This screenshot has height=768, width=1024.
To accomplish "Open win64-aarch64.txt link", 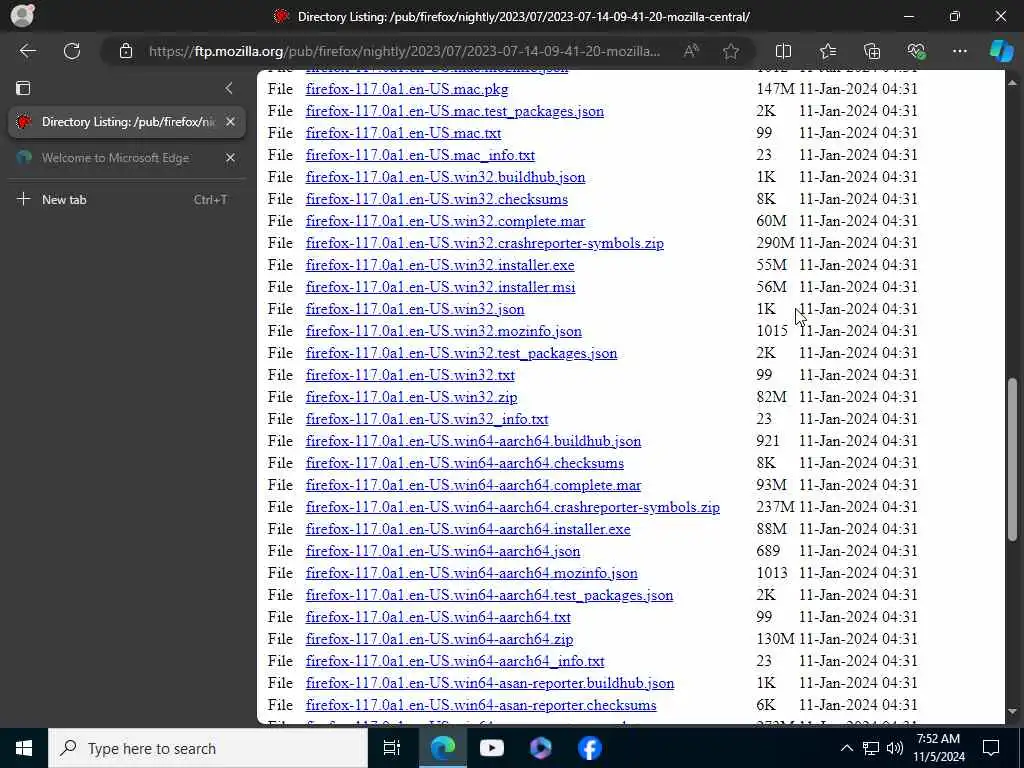I will (x=438, y=617).
